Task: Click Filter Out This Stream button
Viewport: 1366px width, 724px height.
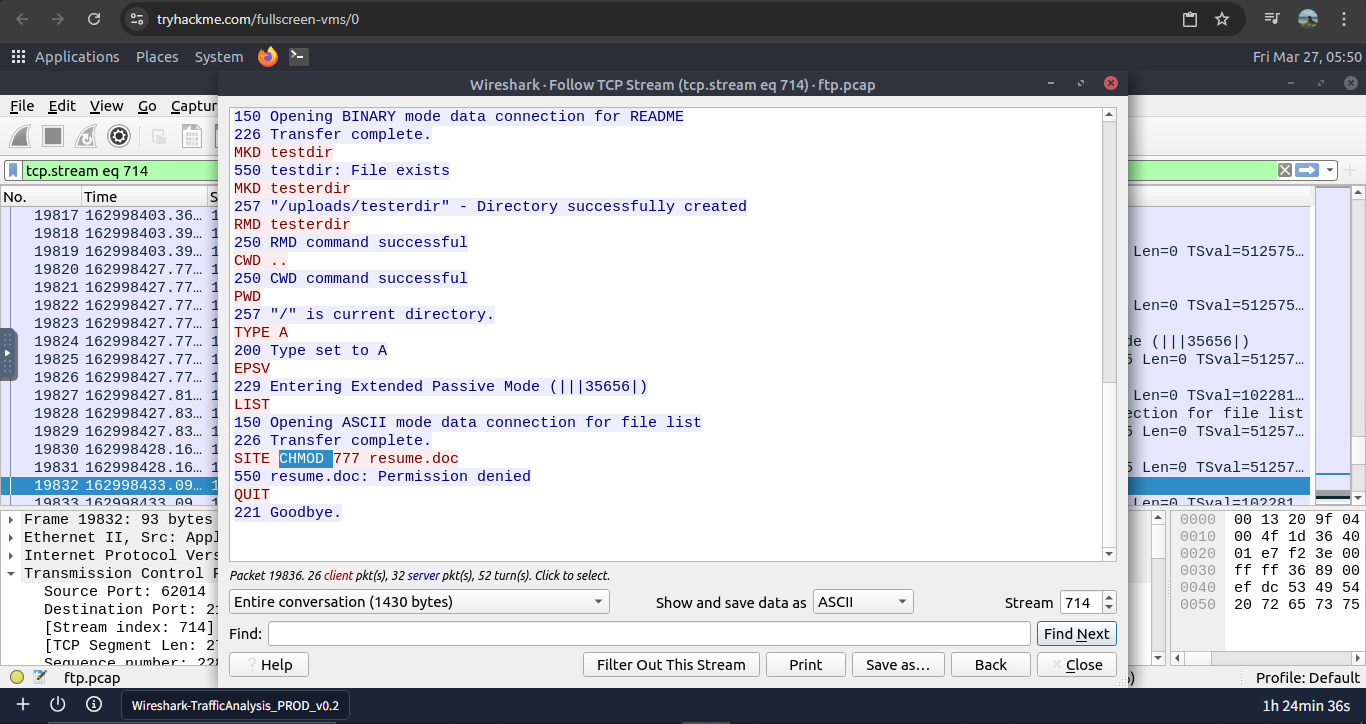Action: click(x=670, y=664)
